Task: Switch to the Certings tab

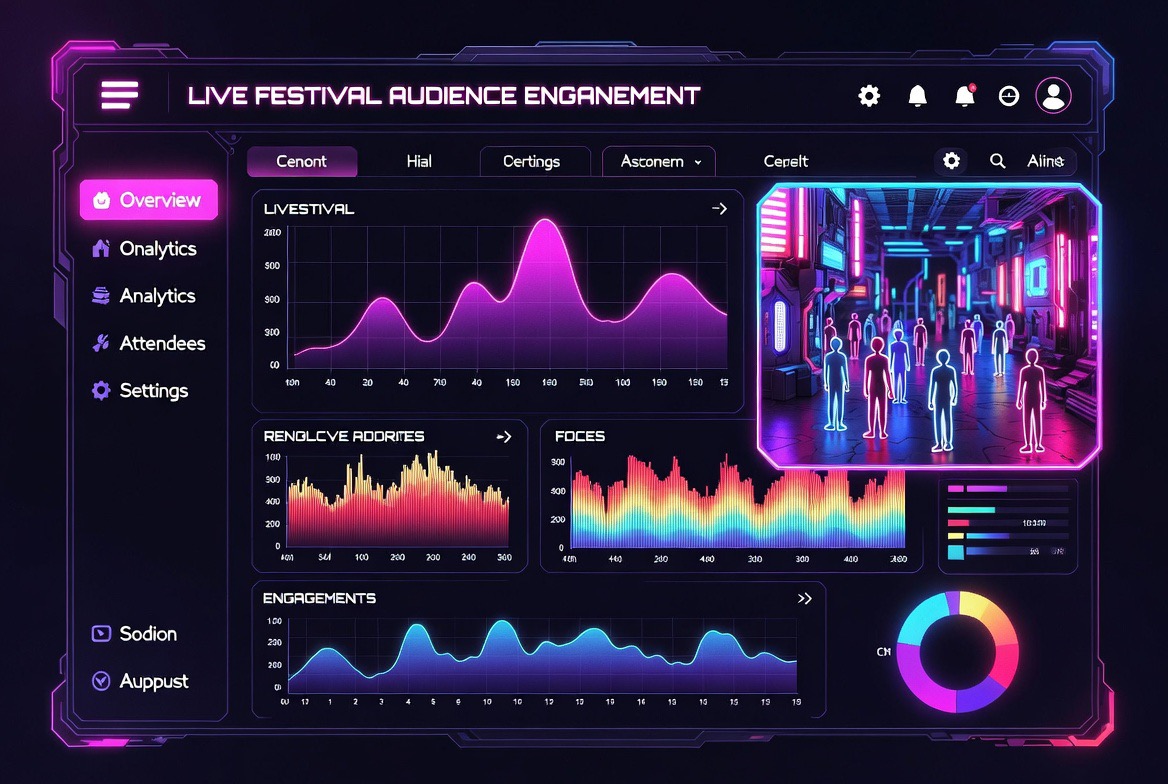Action: [532, 162]
